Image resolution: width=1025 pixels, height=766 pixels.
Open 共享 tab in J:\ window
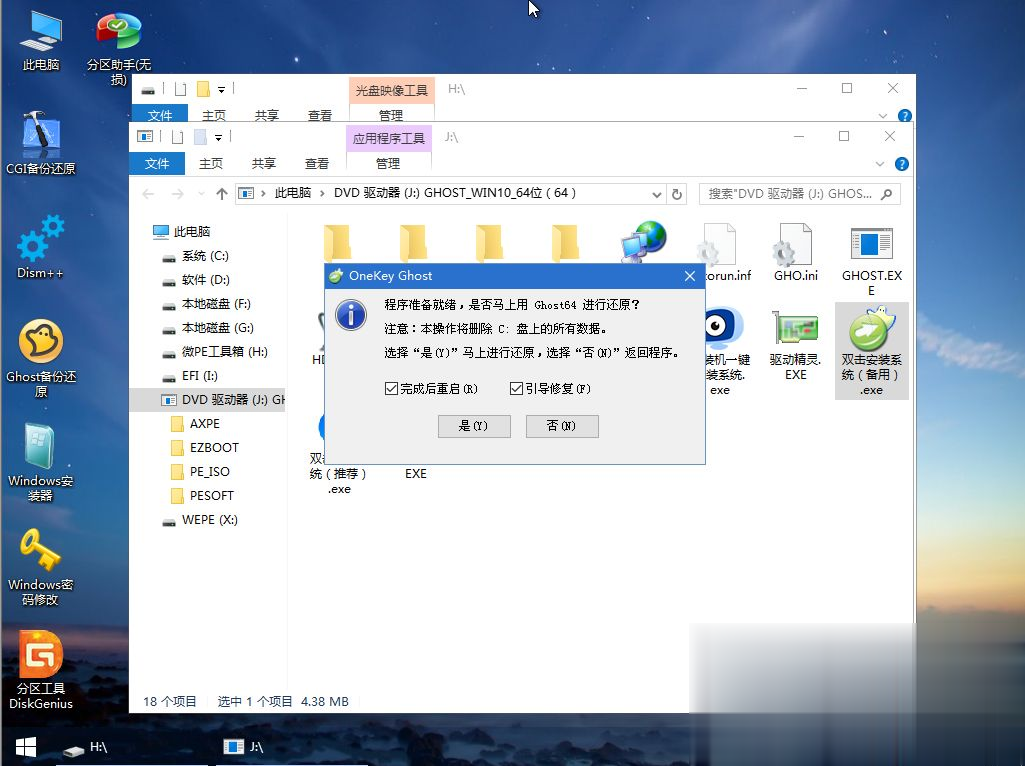263,163
